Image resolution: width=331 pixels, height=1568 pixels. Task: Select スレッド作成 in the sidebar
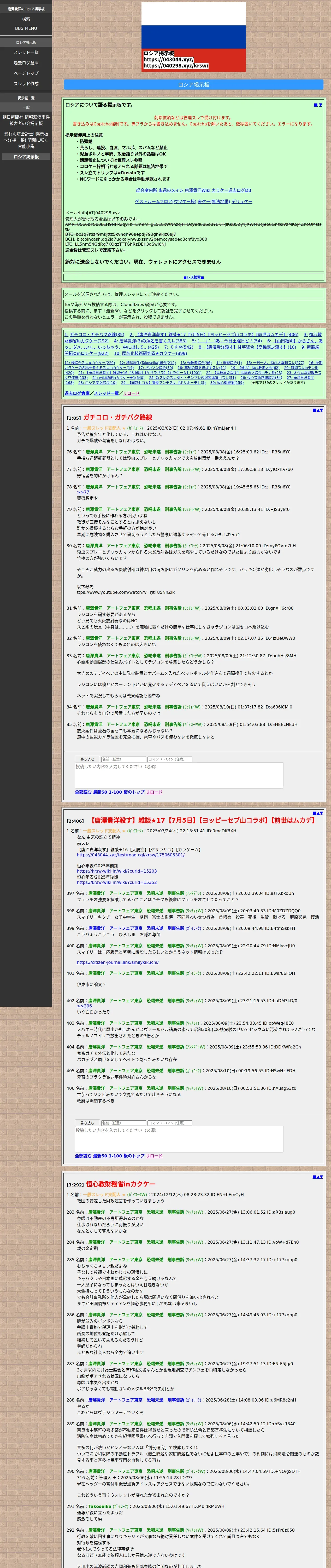tap(26, 83)
